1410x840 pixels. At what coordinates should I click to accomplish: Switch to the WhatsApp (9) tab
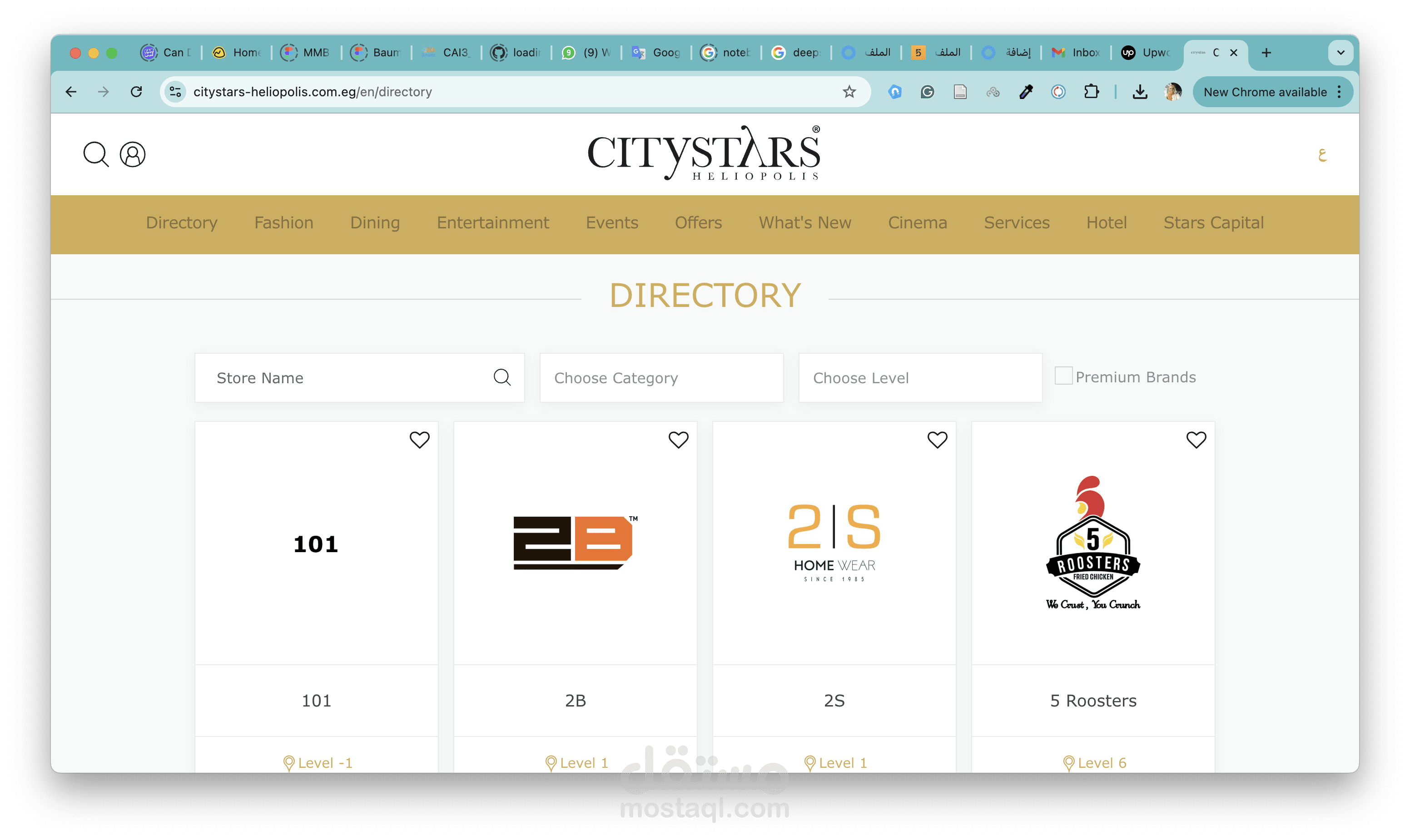586,53
